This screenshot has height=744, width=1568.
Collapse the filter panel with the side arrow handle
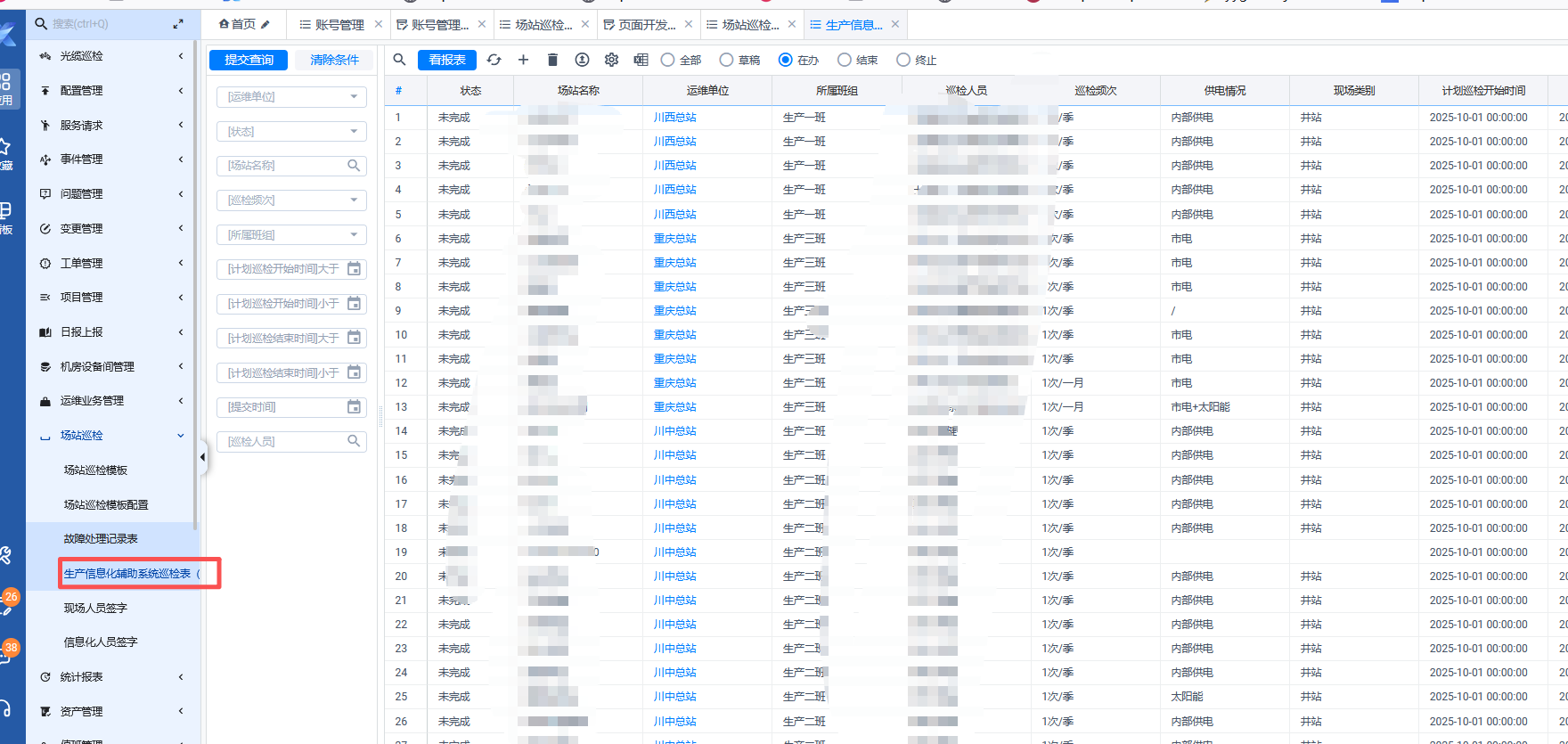(x=202, y=457)
